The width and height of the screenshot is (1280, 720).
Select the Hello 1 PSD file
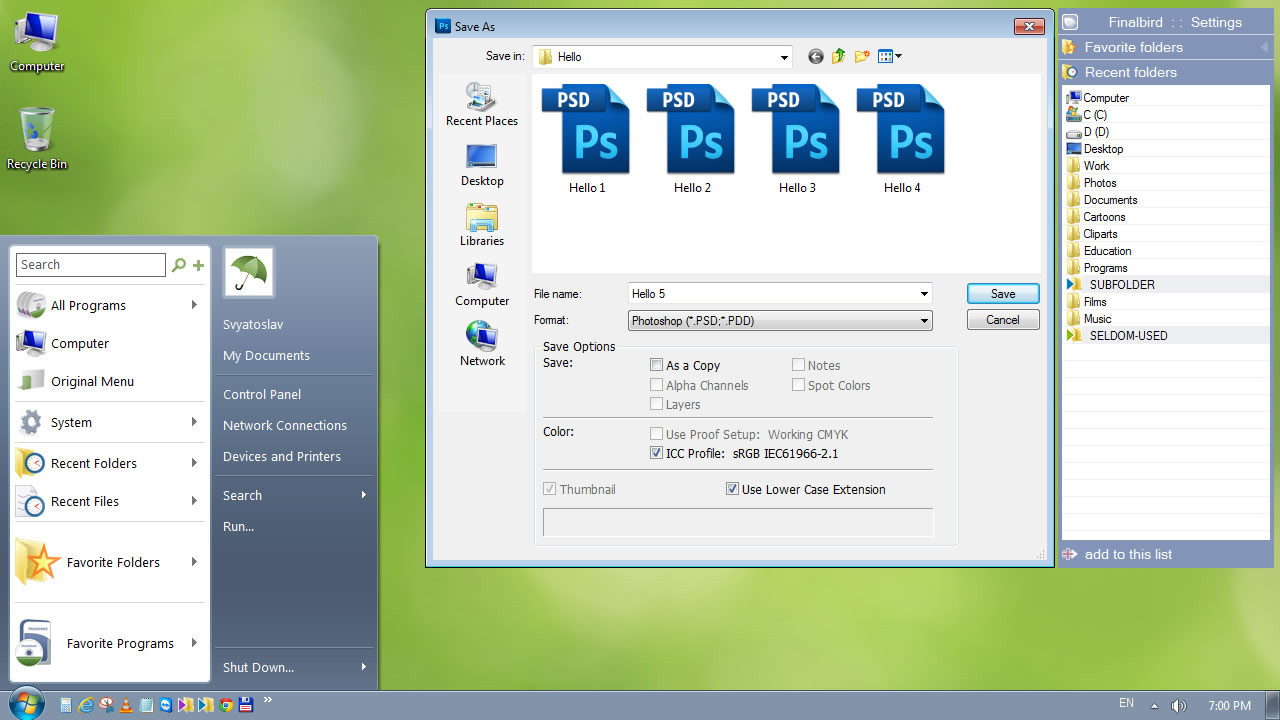point(587,139)
